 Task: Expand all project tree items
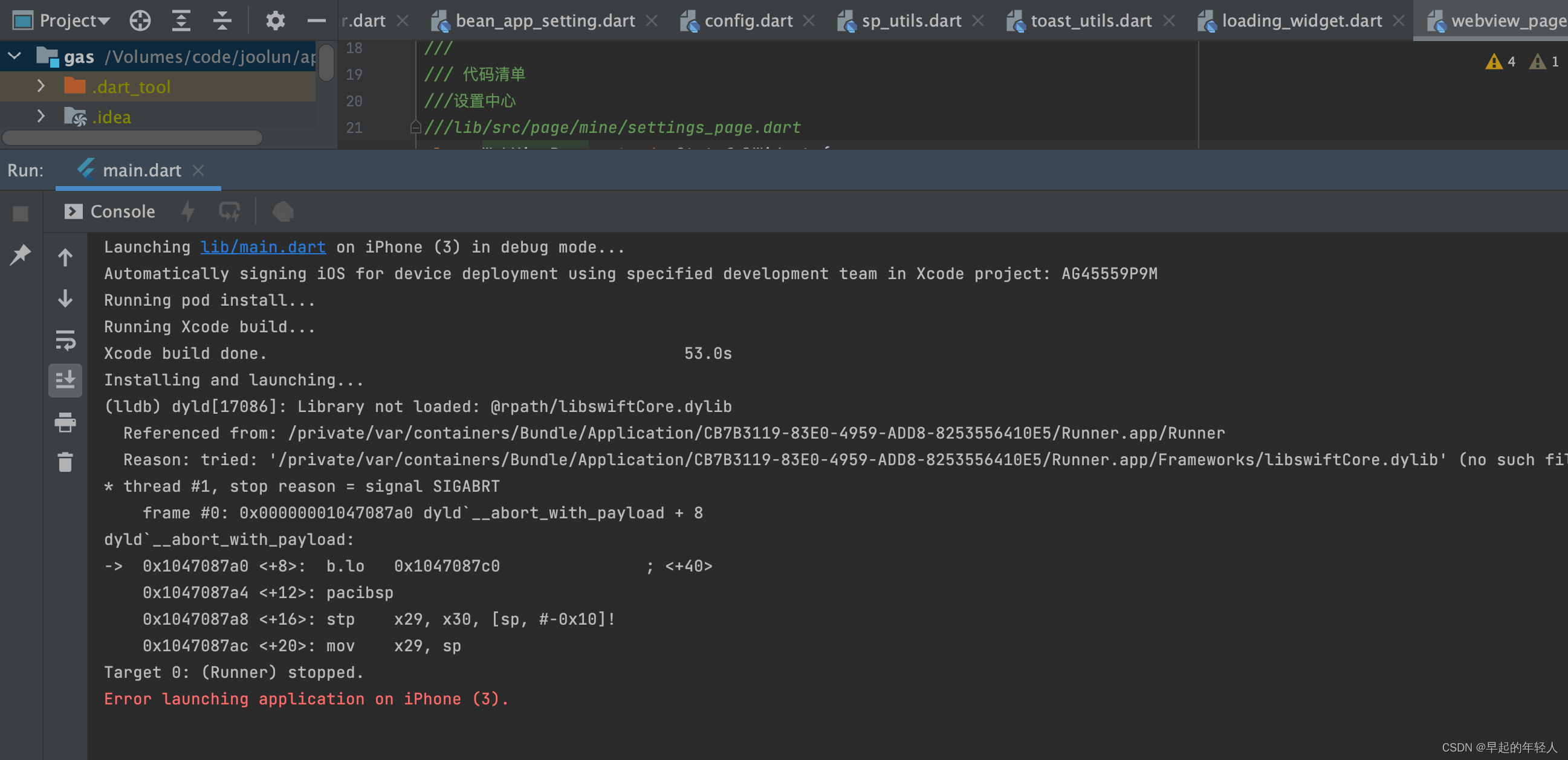[x=181, y=21]
